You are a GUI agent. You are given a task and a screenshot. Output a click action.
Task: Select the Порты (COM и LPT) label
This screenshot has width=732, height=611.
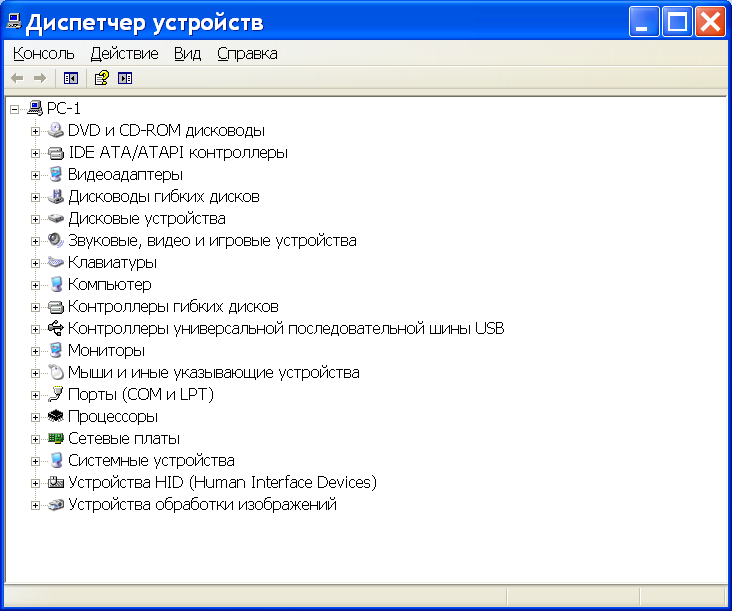tap(141, 394)
